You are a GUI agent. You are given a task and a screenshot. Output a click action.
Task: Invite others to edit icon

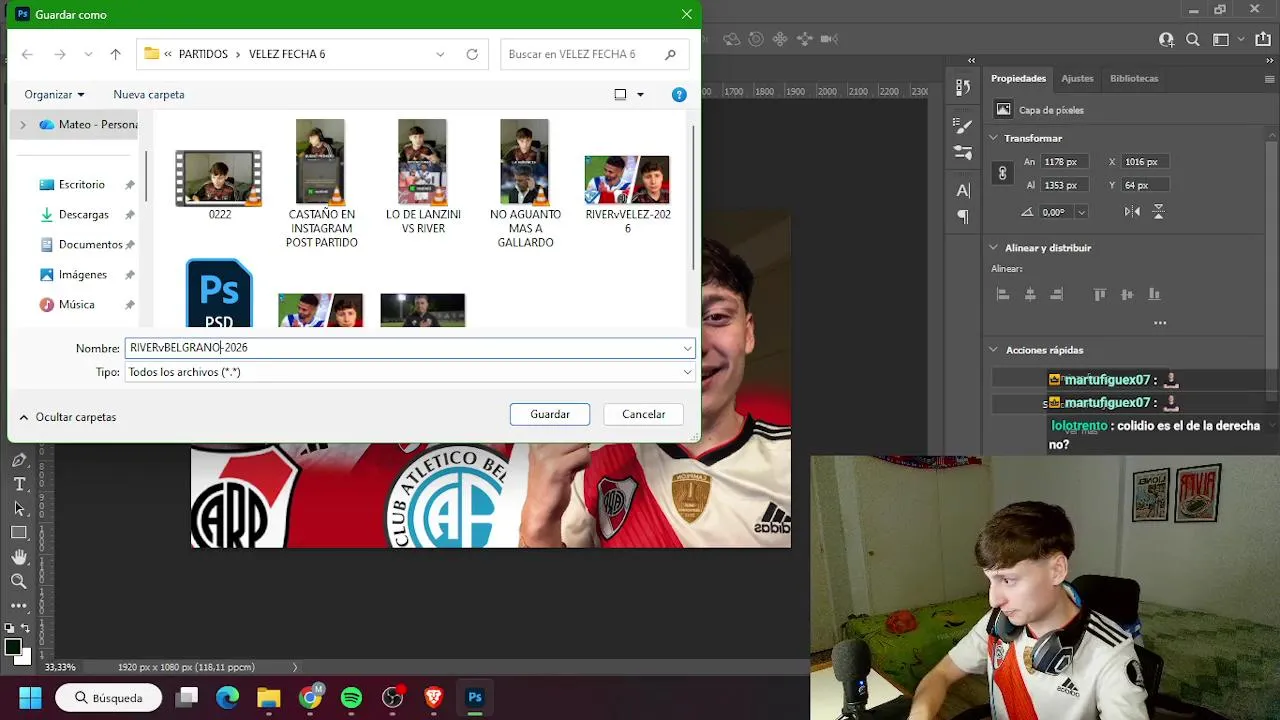(x=1166, y=40)
